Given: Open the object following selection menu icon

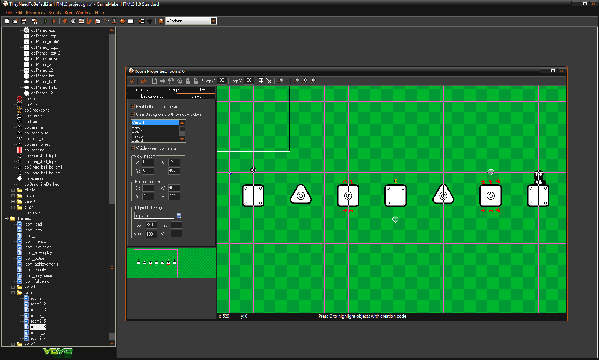Looking at the screenshot, I should [178, 216].
